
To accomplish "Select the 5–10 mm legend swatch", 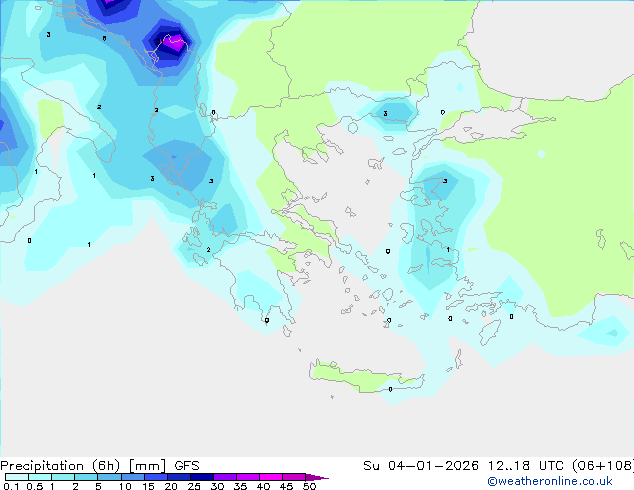I will [109, 477].
